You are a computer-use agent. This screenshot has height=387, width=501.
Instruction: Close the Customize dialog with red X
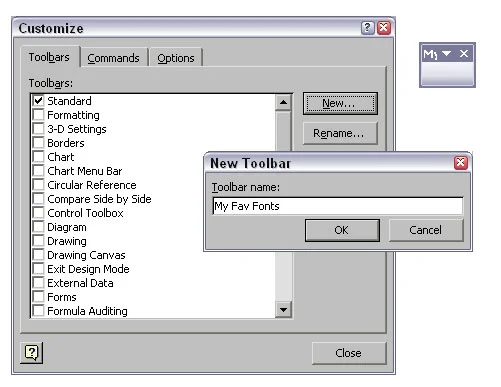pyautogui.click(x=384, y=28)
